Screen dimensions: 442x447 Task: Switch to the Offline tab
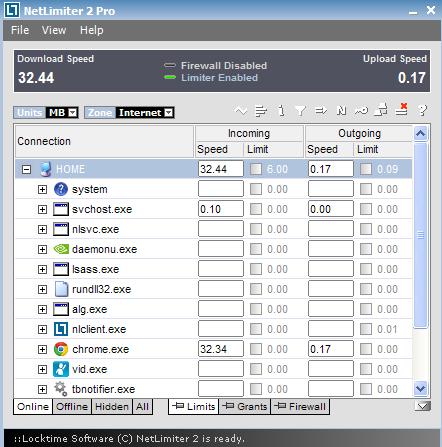(x=72, y=407)
